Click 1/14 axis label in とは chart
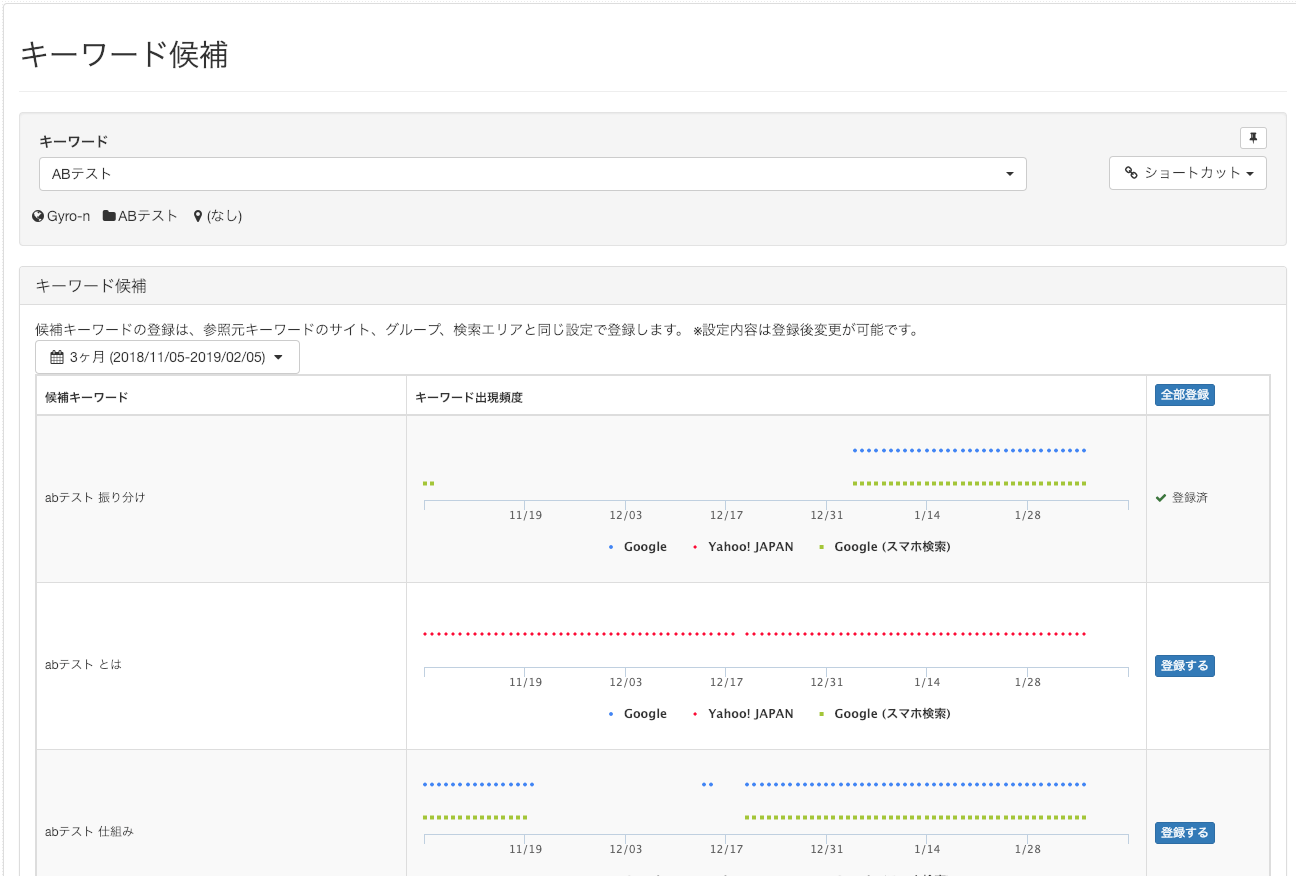Screen dimensions: 1296x876 pyautogui.click(x=927, y=683)
